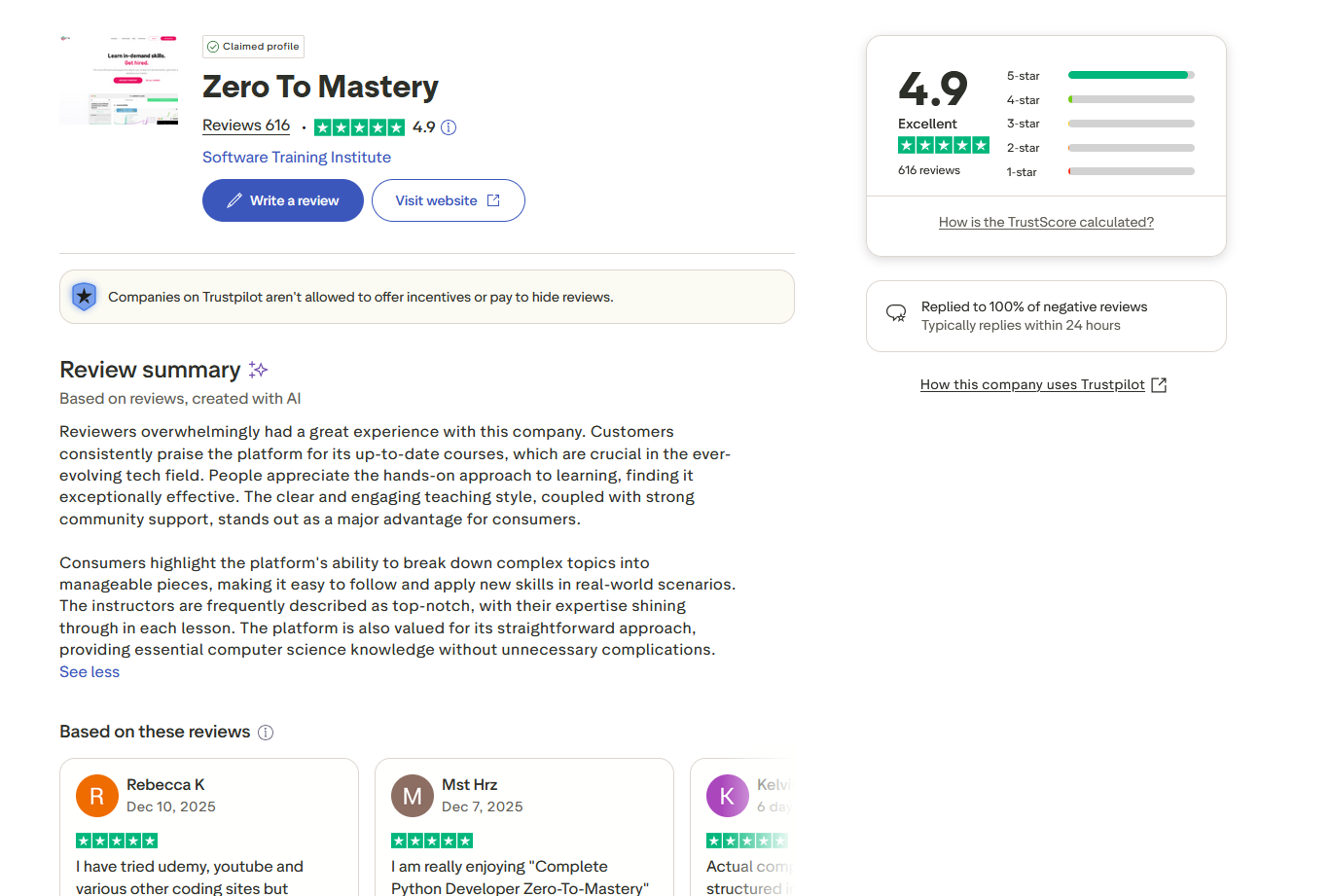This screenshot has width=1331, height=896.
Task: Click external link icon after uses Trustpilot
Action: (x=1159, y=385)
